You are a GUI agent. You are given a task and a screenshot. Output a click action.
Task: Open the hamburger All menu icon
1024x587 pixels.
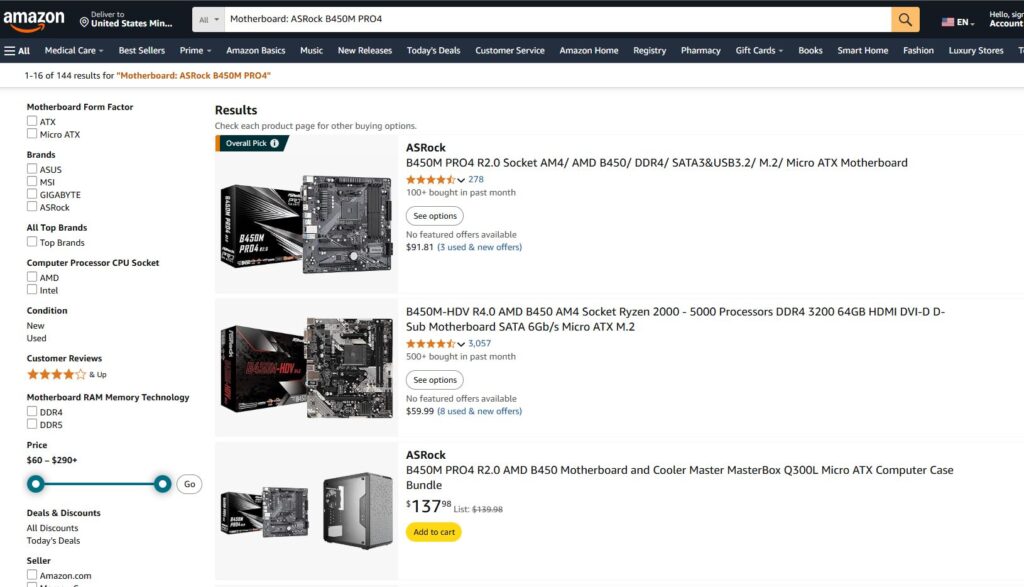[10, 51]
